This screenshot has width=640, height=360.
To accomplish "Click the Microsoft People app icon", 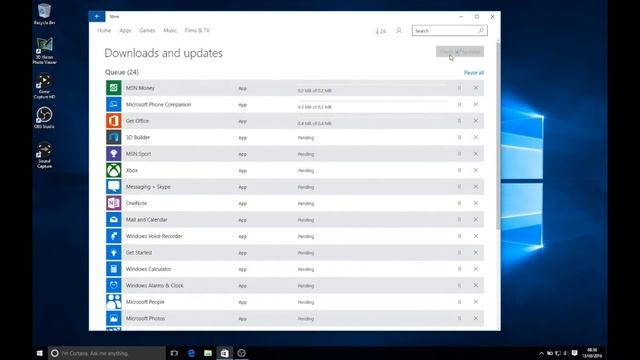I will [113, 302].
